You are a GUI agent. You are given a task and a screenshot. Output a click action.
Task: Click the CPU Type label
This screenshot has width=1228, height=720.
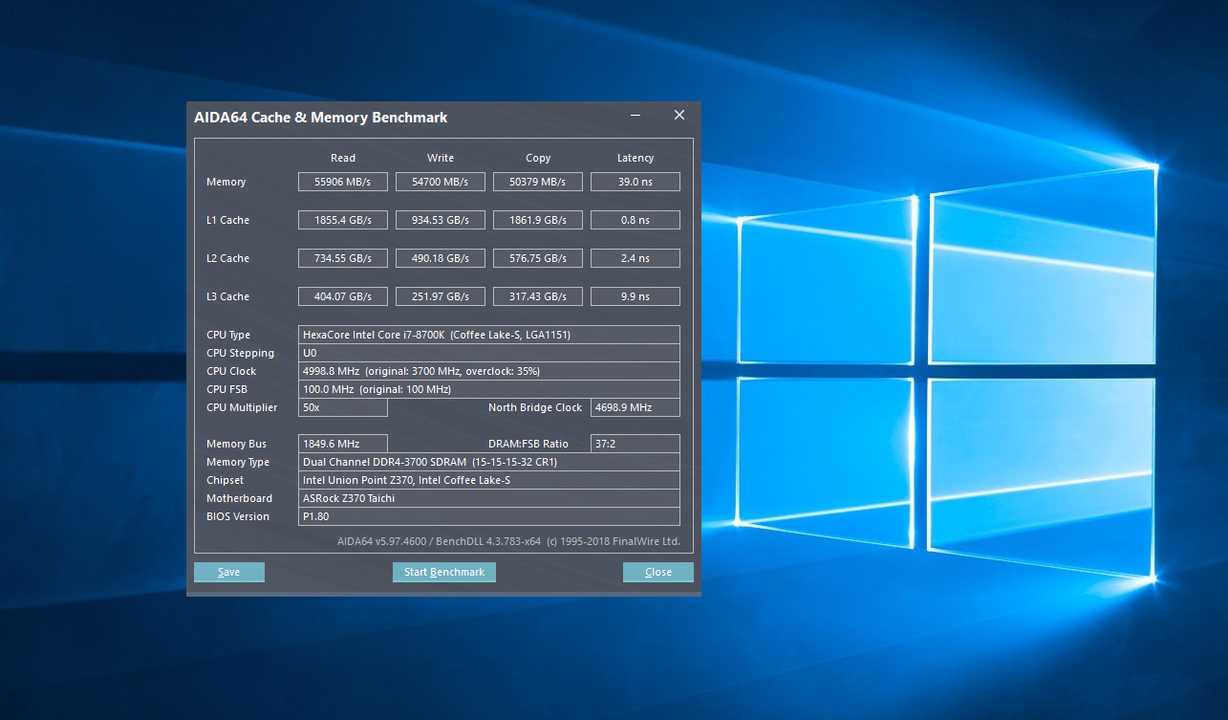tap(229, 335)
